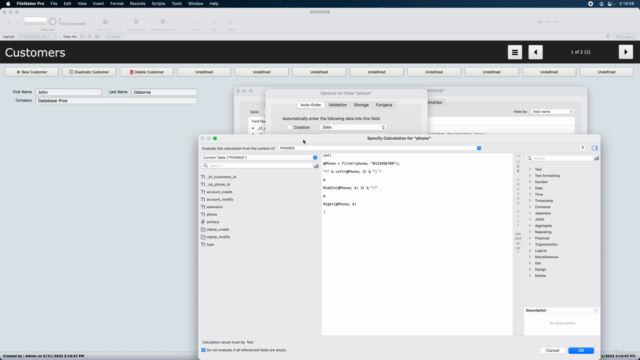Open the Records menu
640x360 pixels.
coord(138,4)
